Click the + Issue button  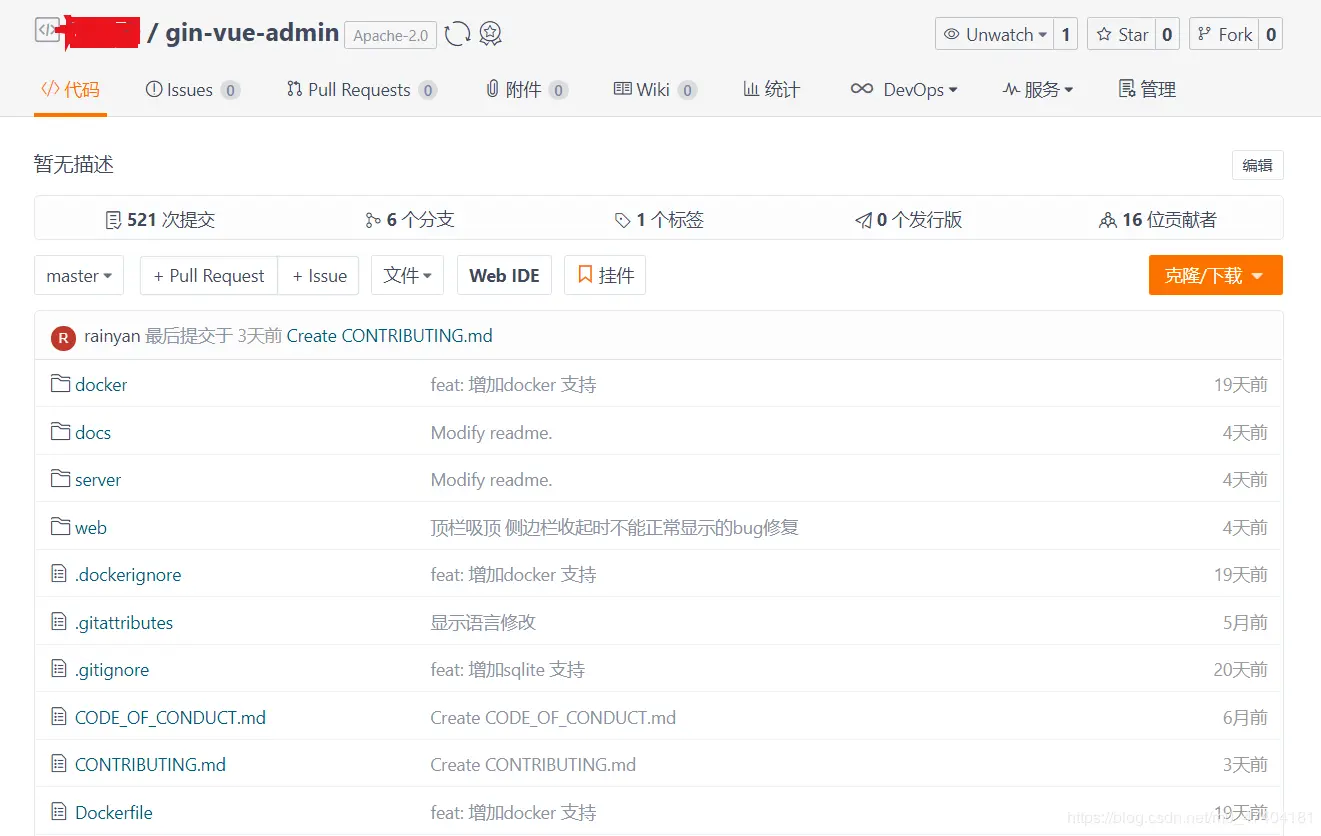click(320, 275)
